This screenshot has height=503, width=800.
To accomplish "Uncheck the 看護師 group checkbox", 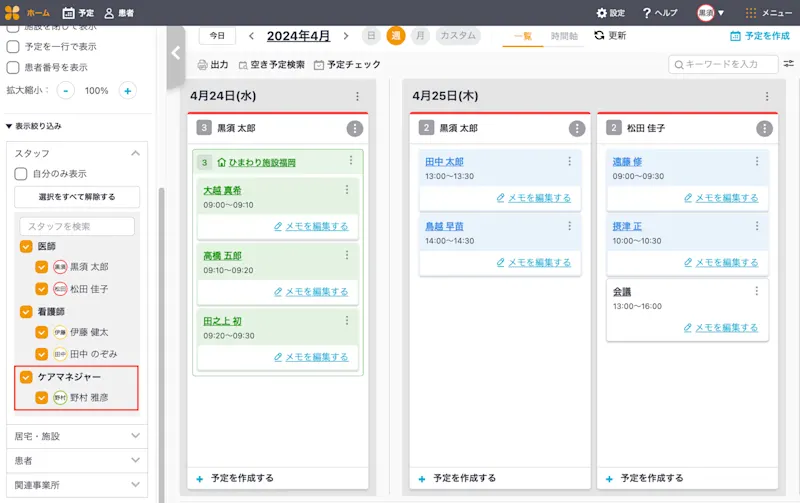I will tap(26, 312).
